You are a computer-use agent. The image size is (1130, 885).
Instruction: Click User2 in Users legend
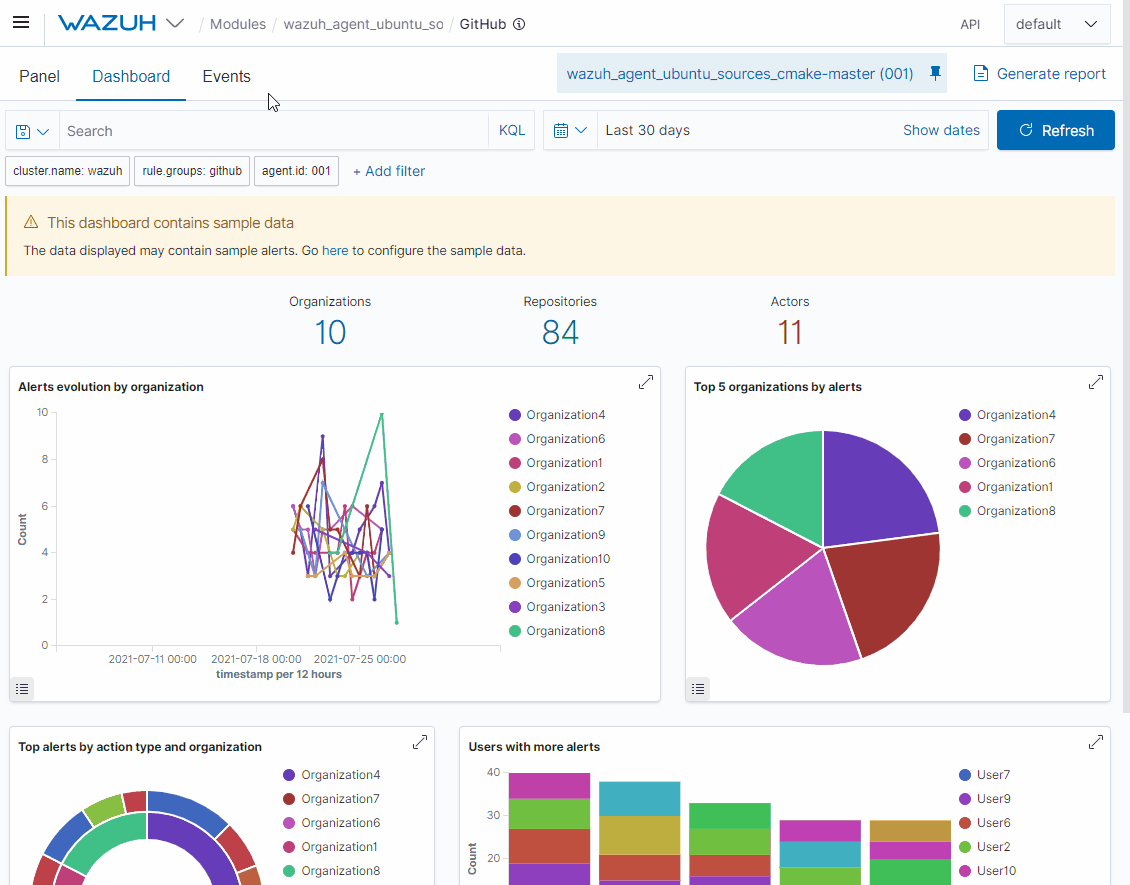pyautogui.click(x=985, y=847)
